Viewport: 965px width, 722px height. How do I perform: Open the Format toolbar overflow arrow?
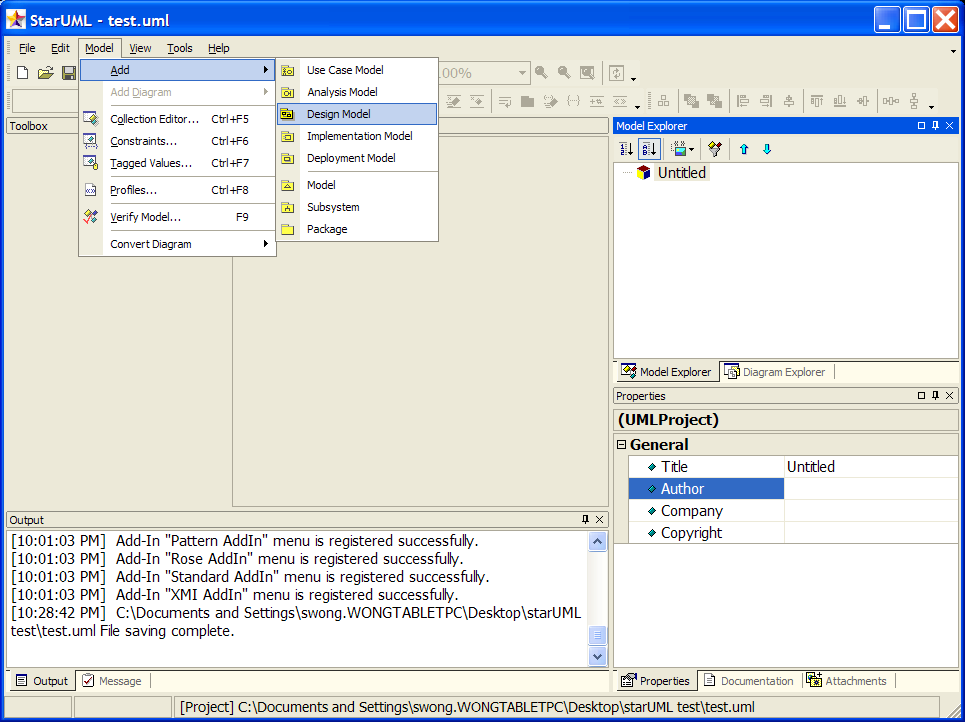tap(638, 107)
